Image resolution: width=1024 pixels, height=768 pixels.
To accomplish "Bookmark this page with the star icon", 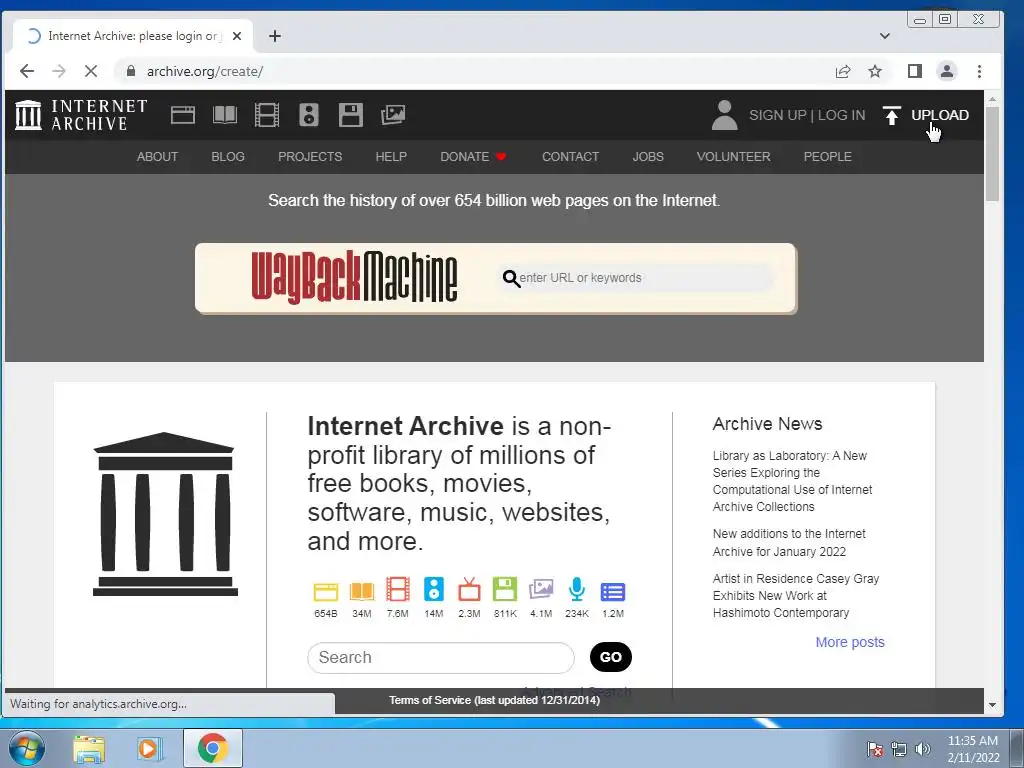I will tap(875, 71).
